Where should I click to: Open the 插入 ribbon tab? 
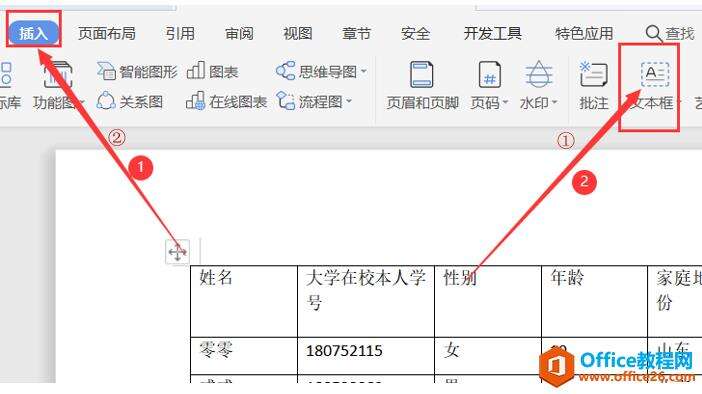click(x=34, y=33)
